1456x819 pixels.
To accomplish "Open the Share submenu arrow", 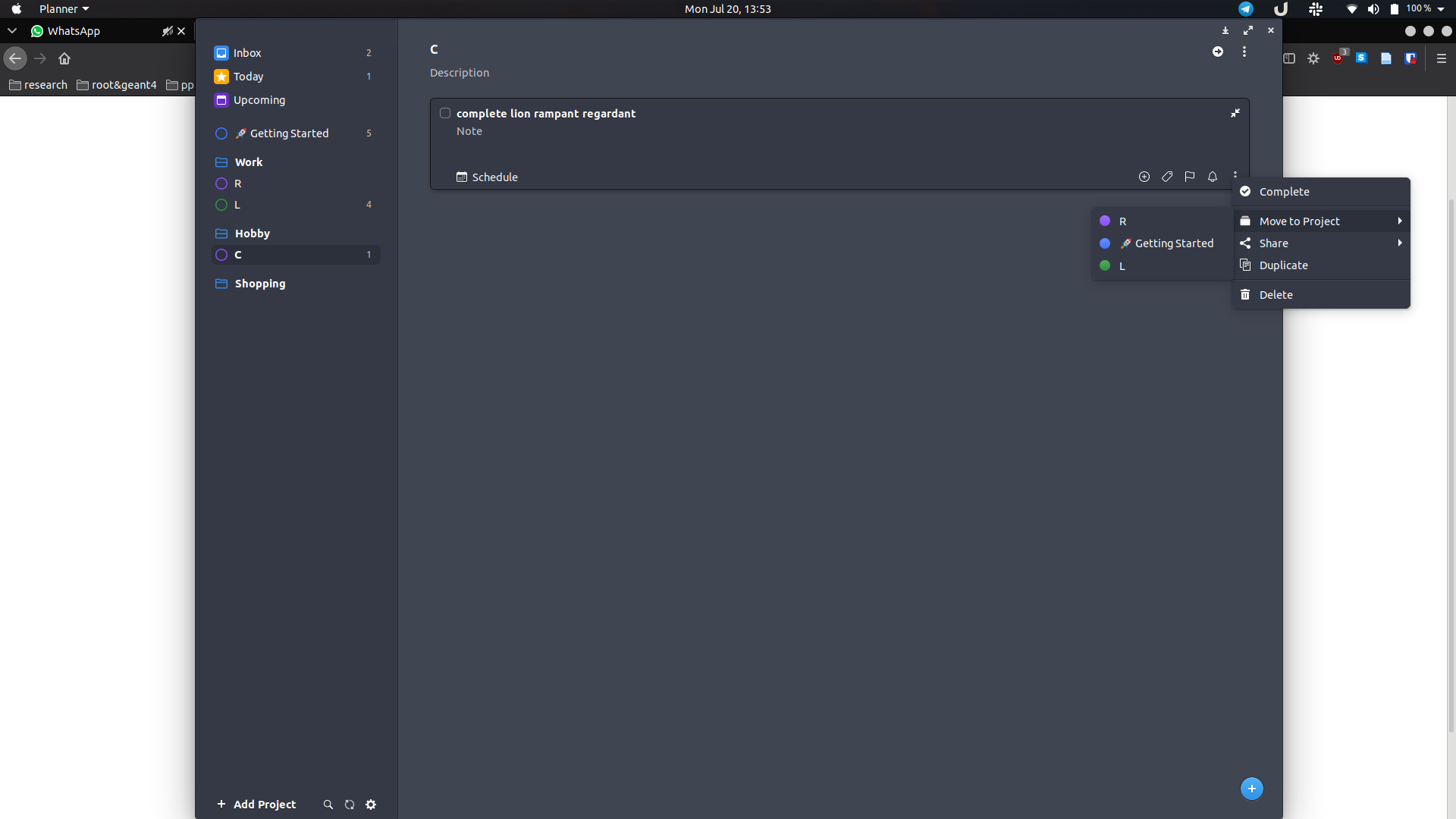I will click(x=1400, y=243).
